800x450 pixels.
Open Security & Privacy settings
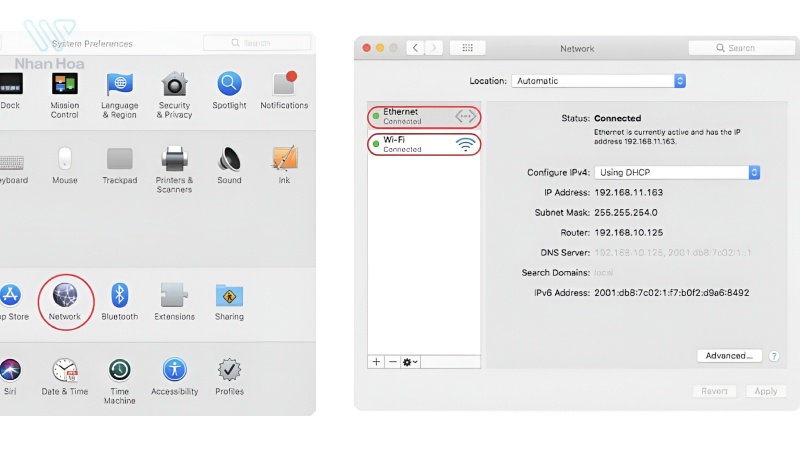174,95
